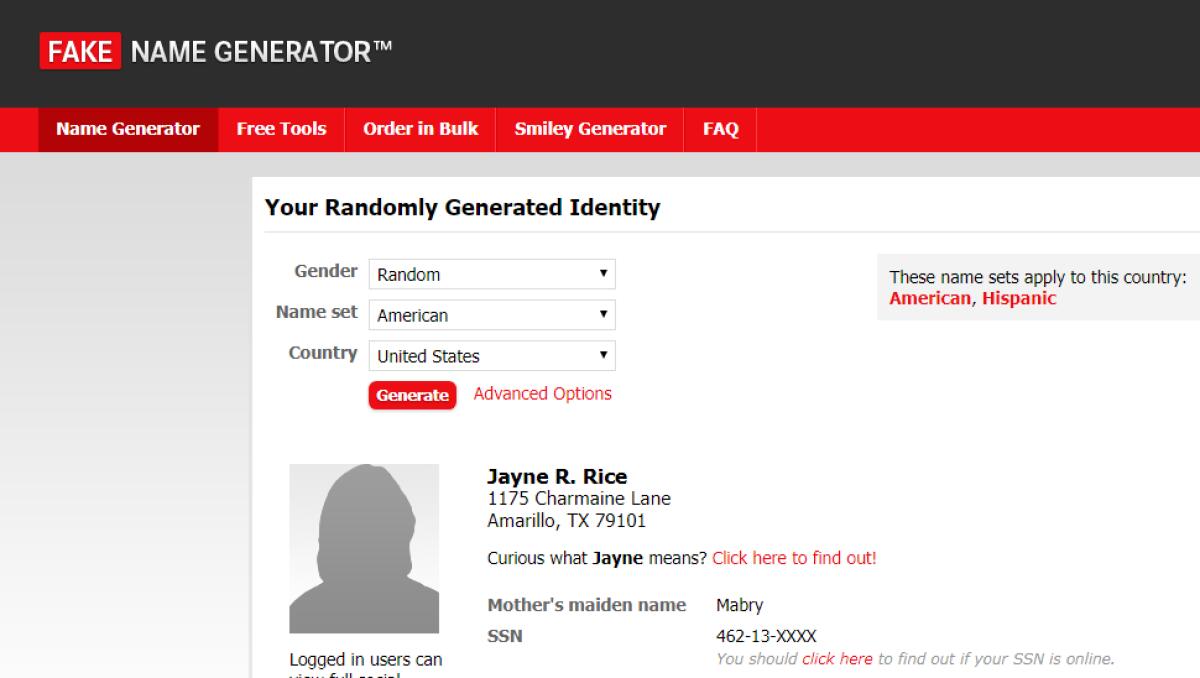This screenshot has width=1200, height=678.
Task: Open the Gender dropdown
Action: pyautogui.click(x=490, y=273)
